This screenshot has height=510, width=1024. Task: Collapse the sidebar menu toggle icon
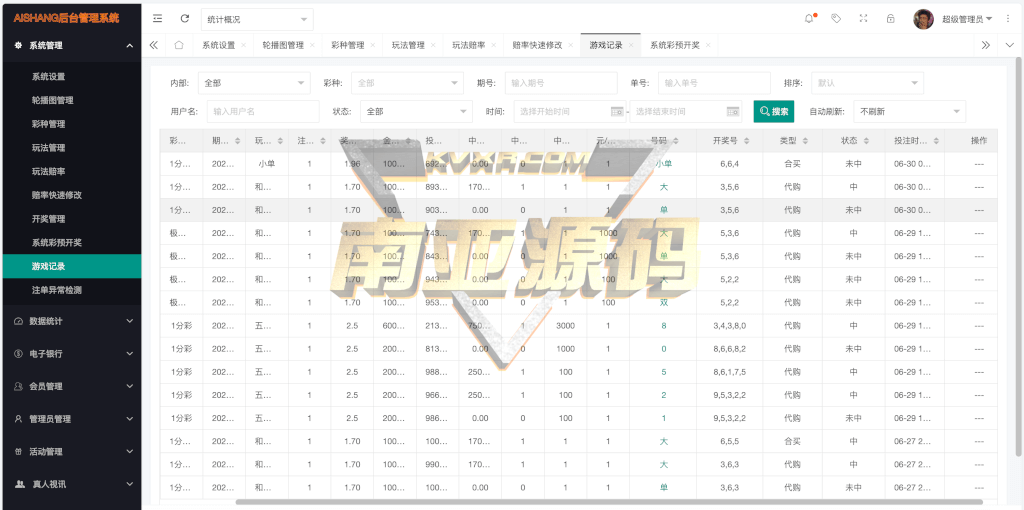tap(157, 19)
